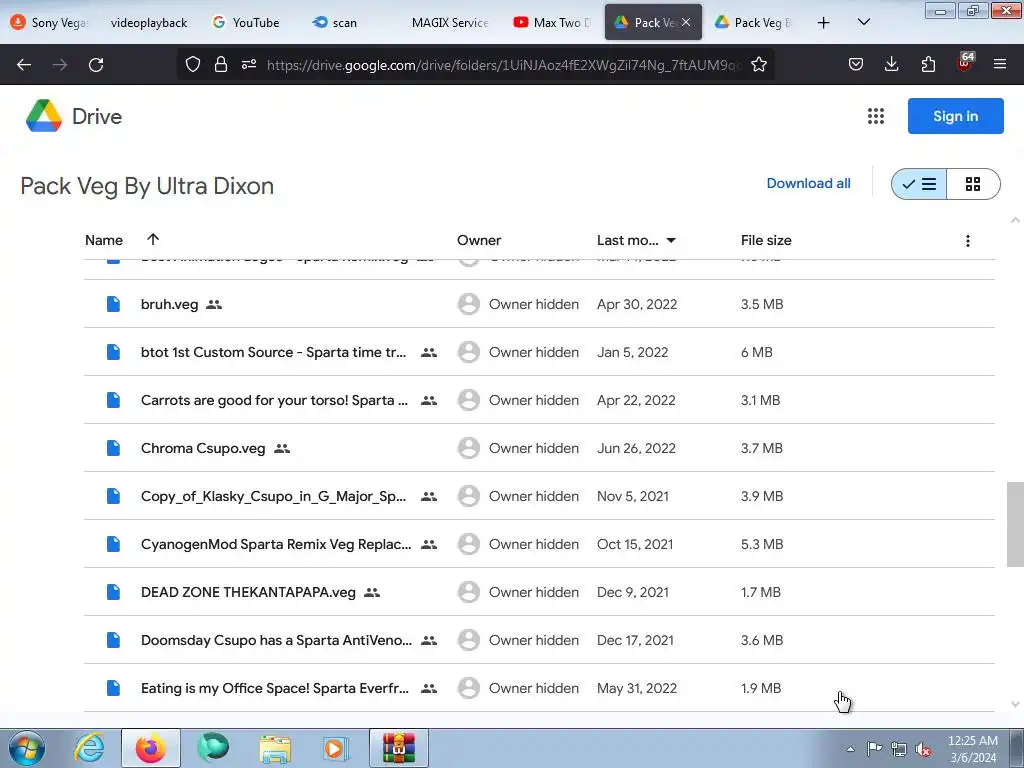This screenshot has height=768, width=1024.
Task: Click the Action Center flag tray icon
Action: tap(874, 749)
